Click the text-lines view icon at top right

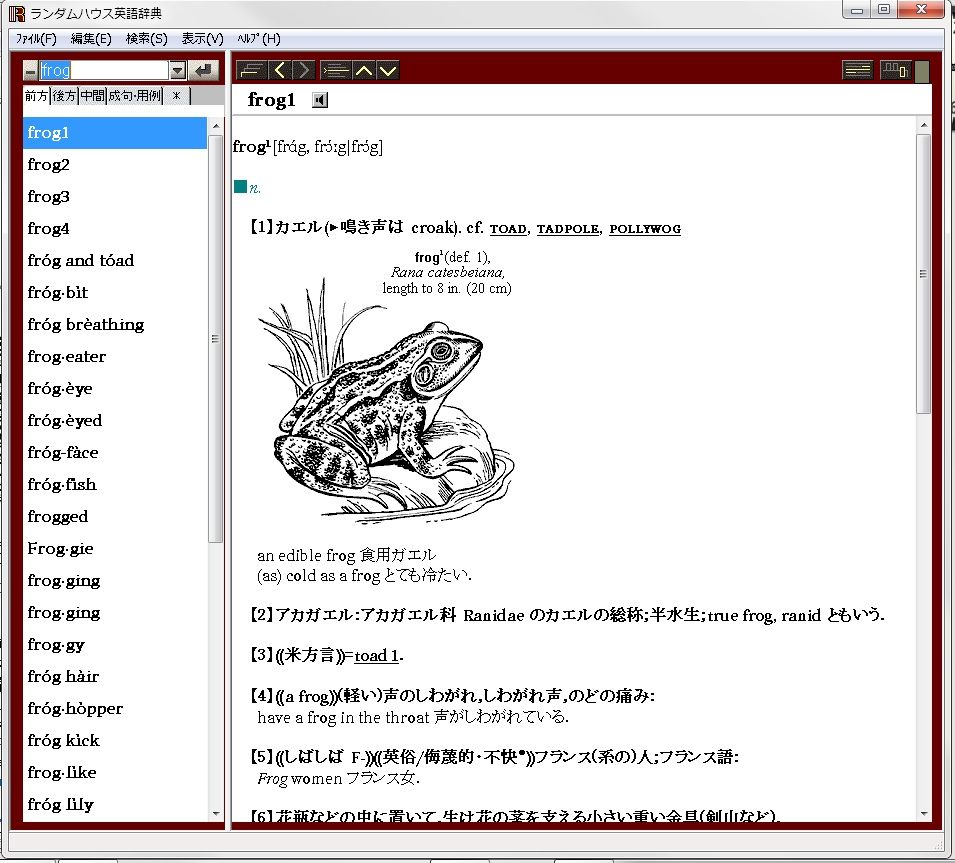click(858, 71)
